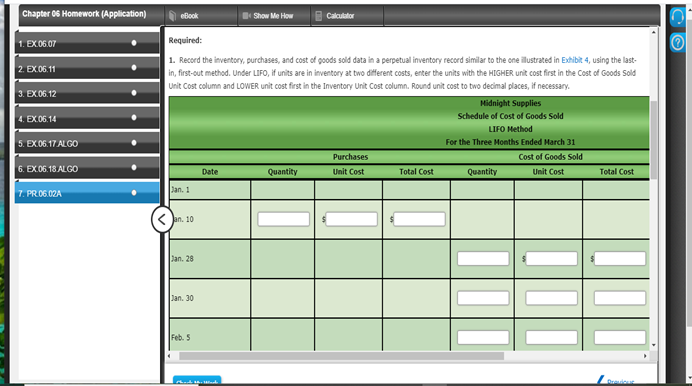Viewport: 692px width, 386px height.
Task: Click the horizontal scrollbar of the table
Action: point(341,356)
